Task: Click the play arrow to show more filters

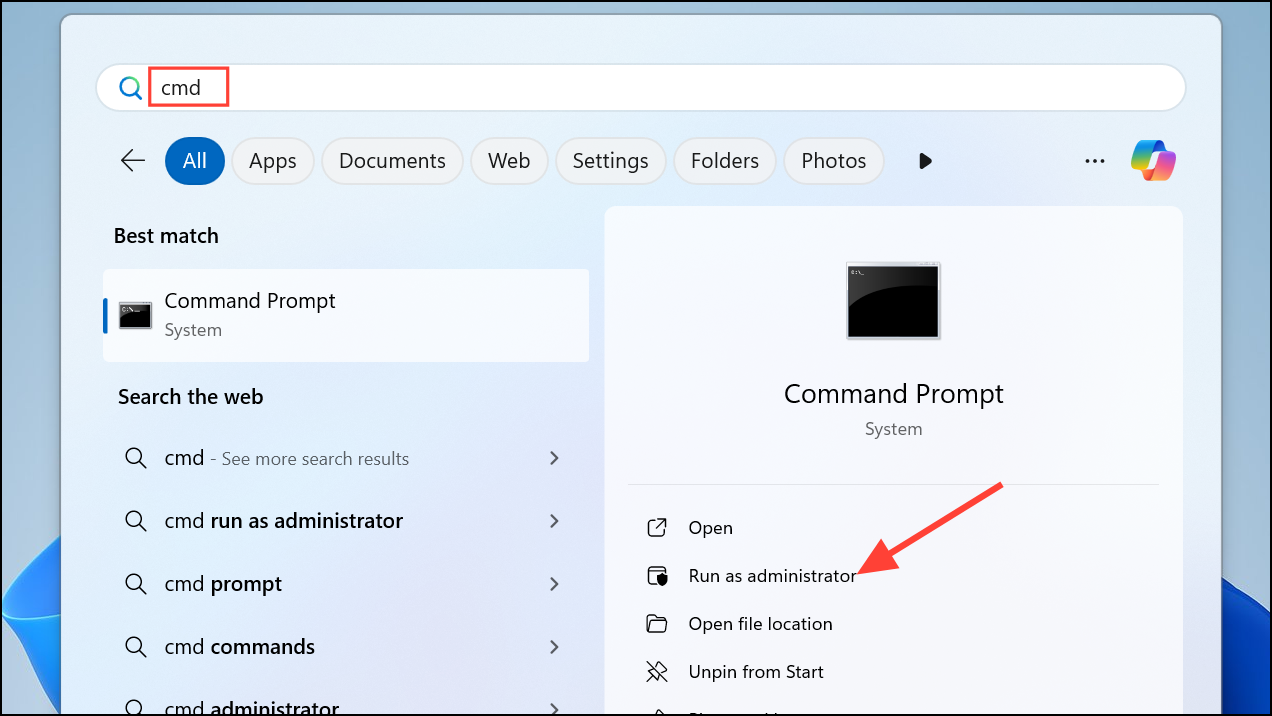Action: tap(925, 161)
